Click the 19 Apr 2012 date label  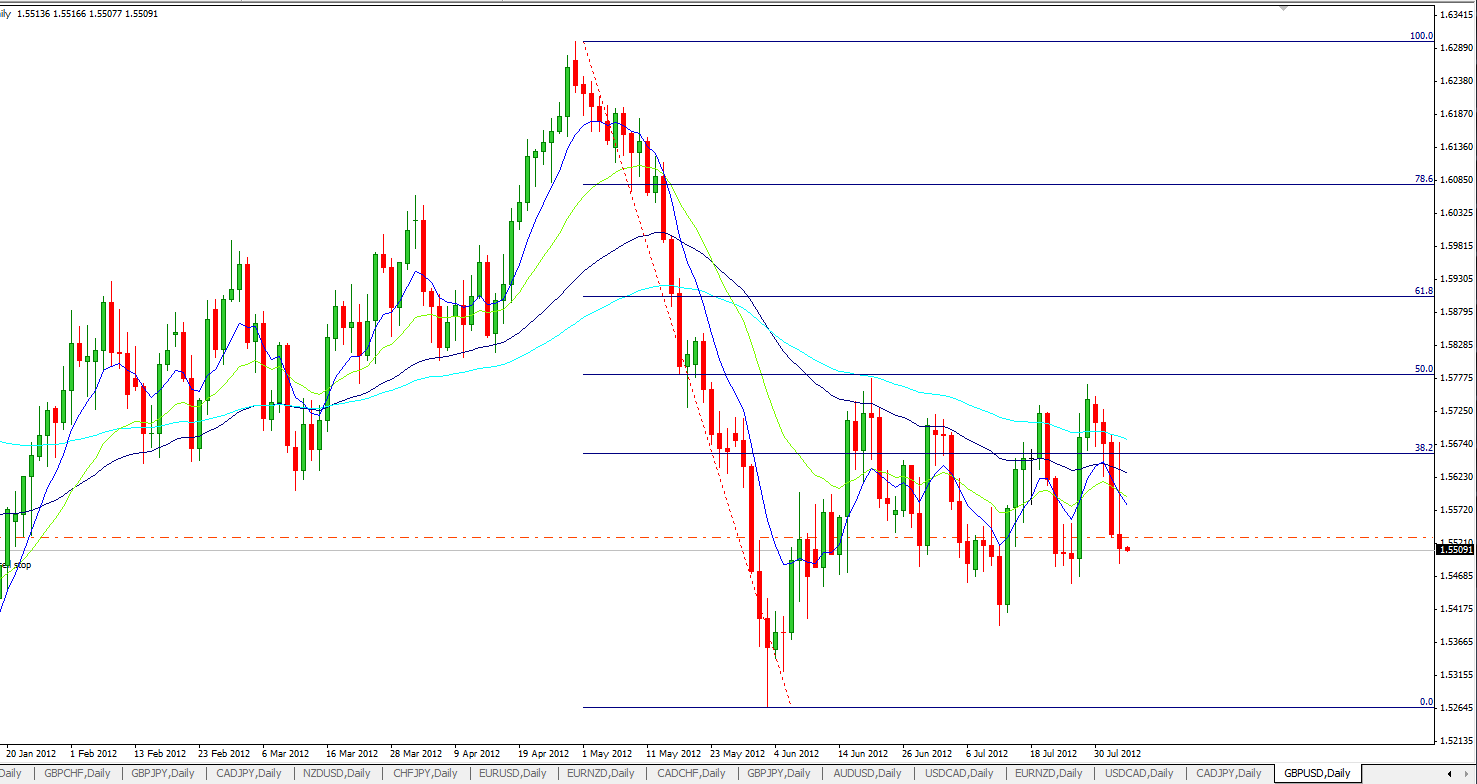[x=545, y=753]
